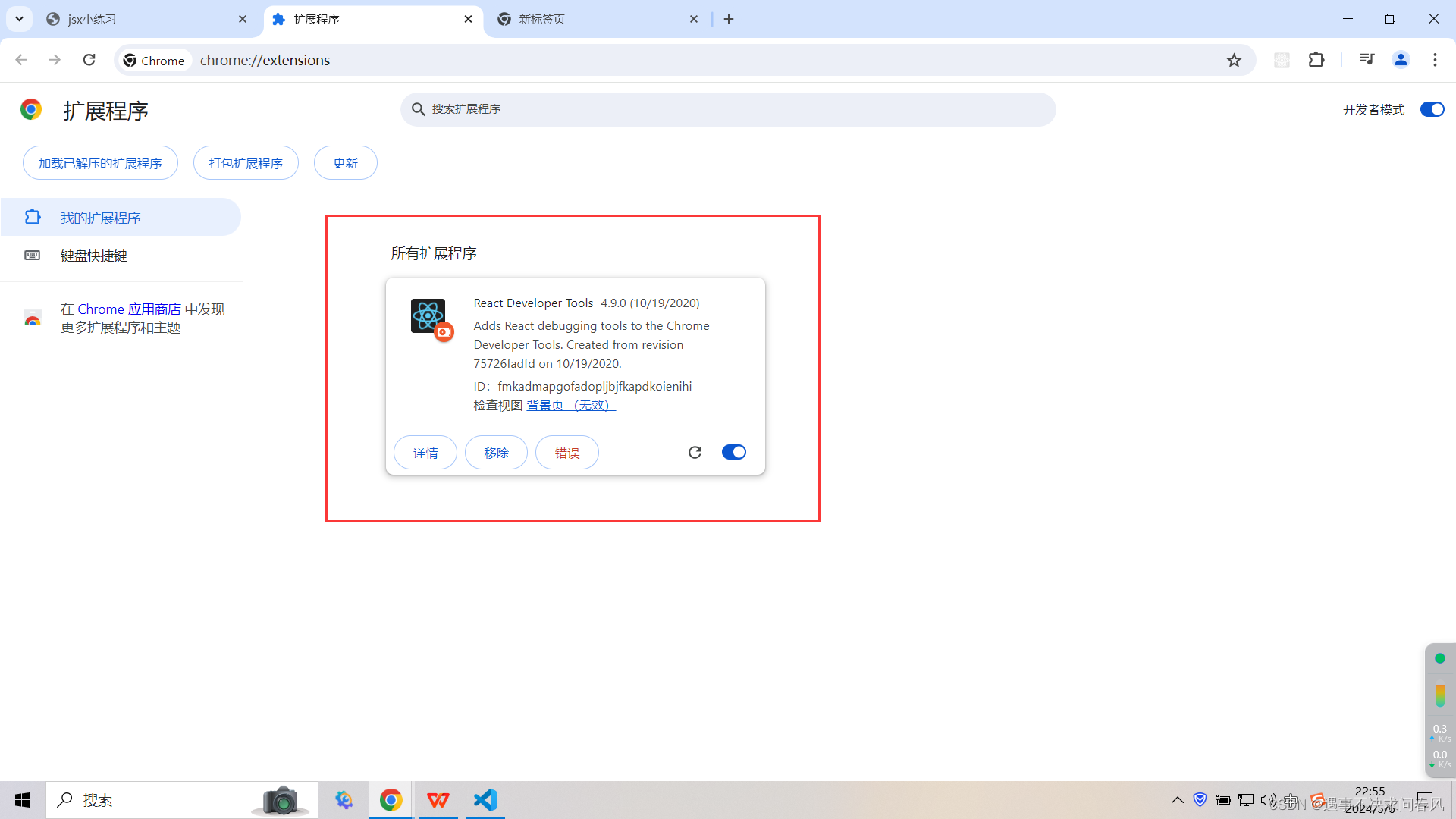Viewport: 1456px width, 819px height.
Task: Click the reload extension icon
Action: coord(695,452)
